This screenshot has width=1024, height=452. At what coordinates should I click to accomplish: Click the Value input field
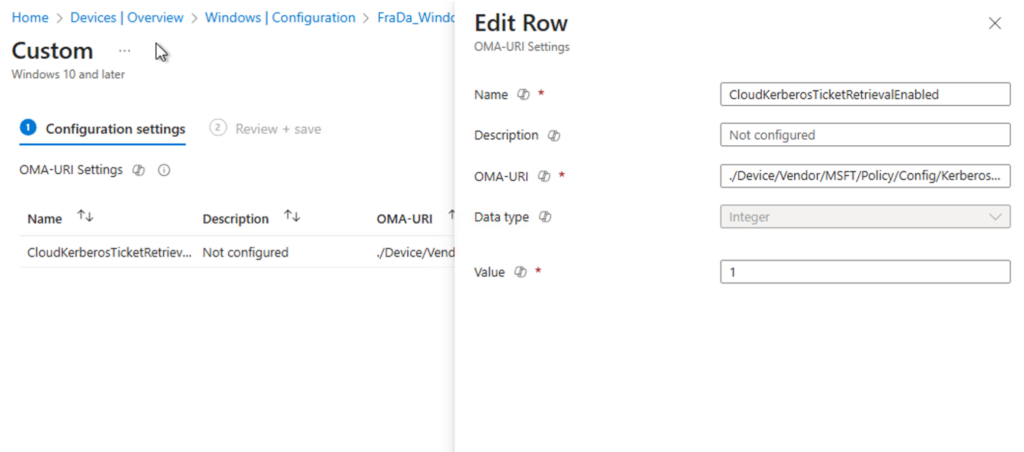865,272
